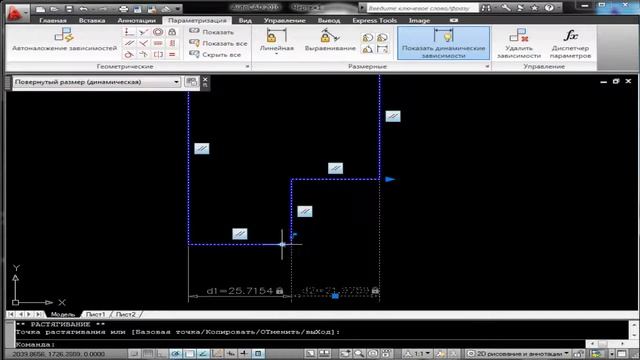640x360 pixels.
Task: Click Удалить зависимости button
Action: click(519, 44)
